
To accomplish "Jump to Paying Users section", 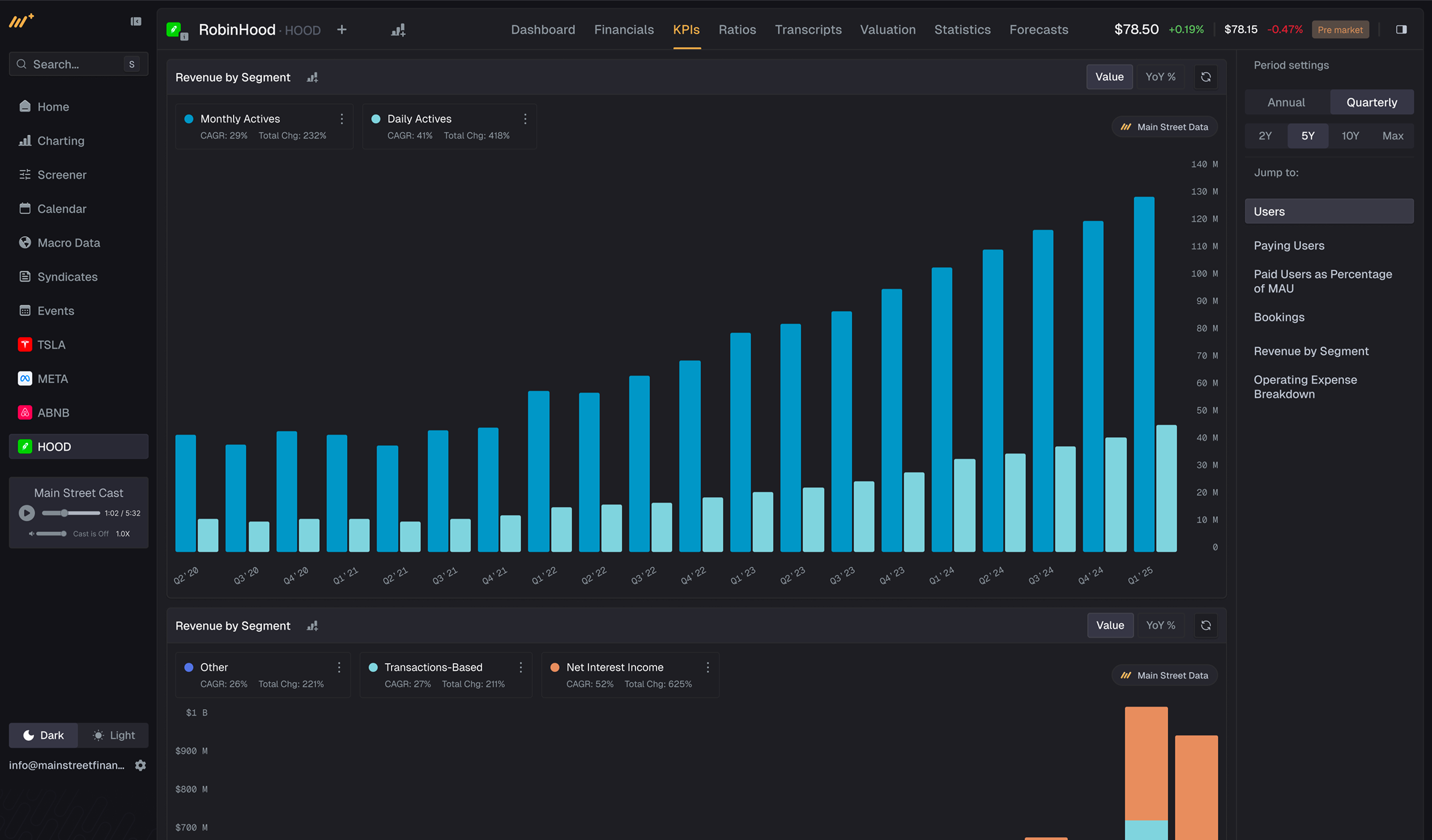I will (1288, 245).
